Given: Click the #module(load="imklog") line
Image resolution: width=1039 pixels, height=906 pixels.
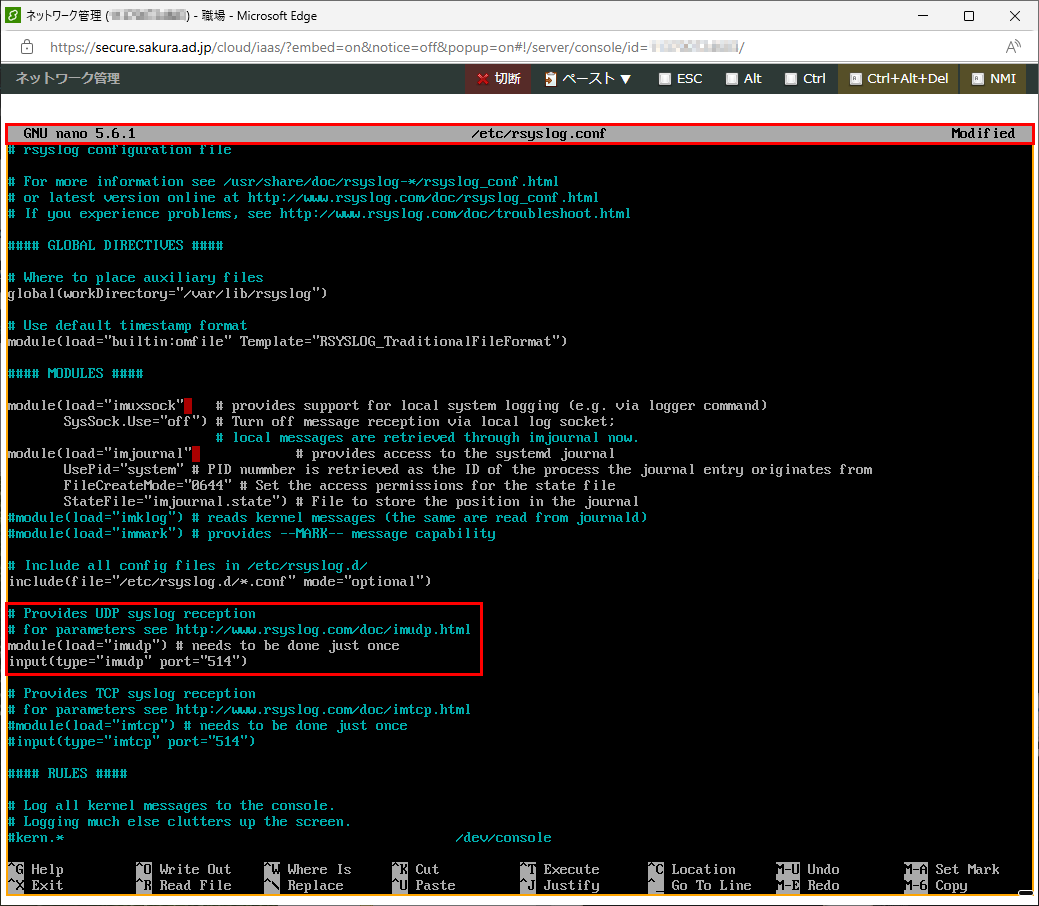Looking at the screenshot, I should 327,518.
